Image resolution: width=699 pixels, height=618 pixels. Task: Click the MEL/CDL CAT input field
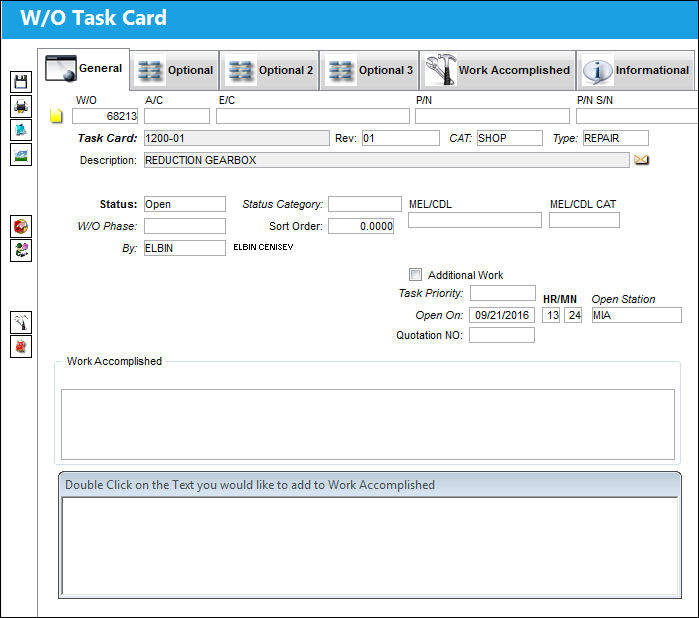pos(584,220)
